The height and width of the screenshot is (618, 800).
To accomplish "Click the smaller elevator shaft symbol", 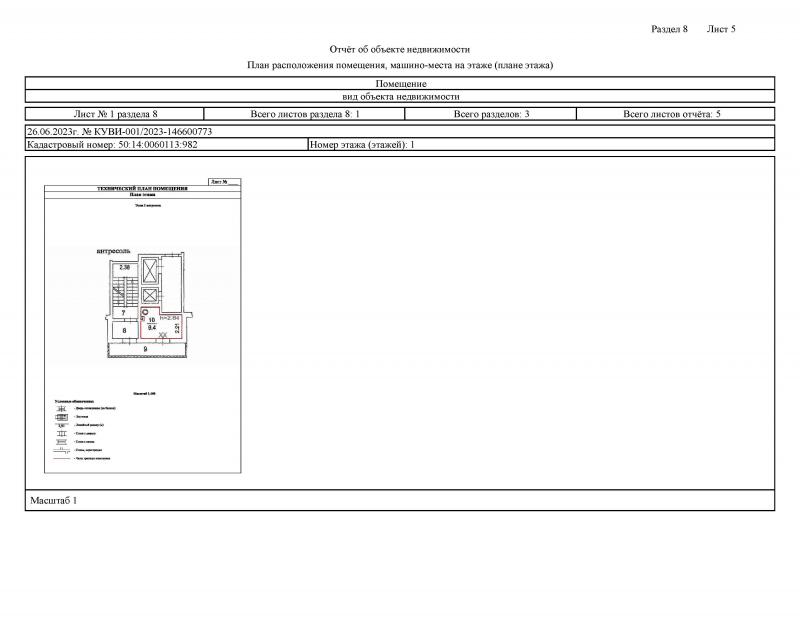I will pyautogui.click(x=149, y=297).
